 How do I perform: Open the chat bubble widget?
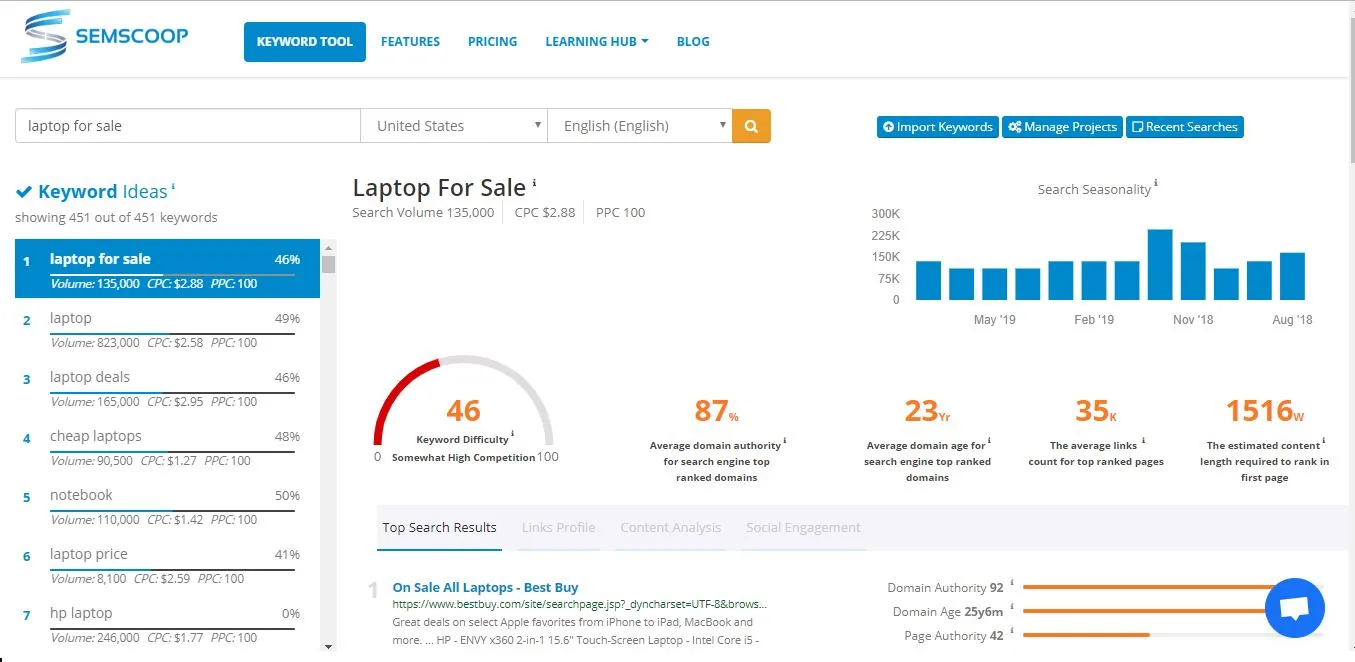tap(1294, 607)
